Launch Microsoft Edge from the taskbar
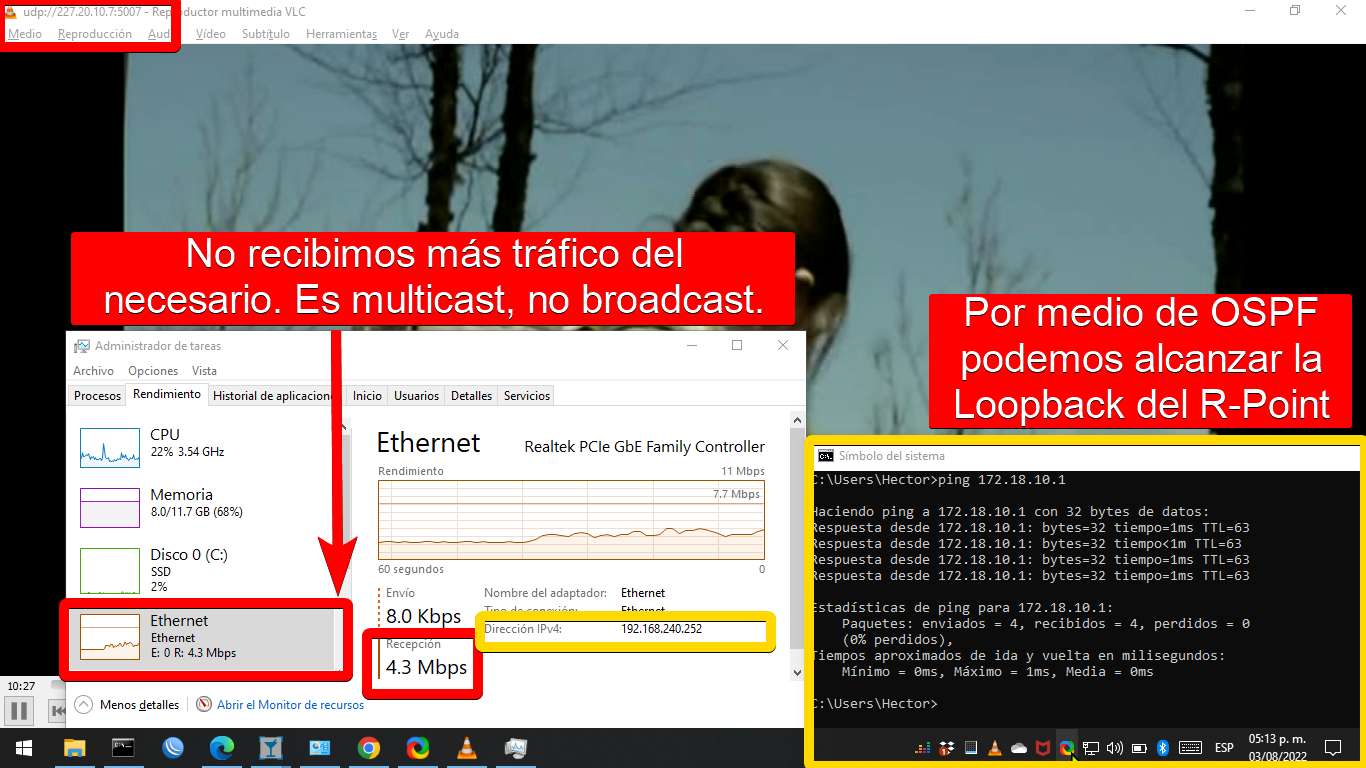Viewport: 1366px width, 768px height. click(222, 747)
